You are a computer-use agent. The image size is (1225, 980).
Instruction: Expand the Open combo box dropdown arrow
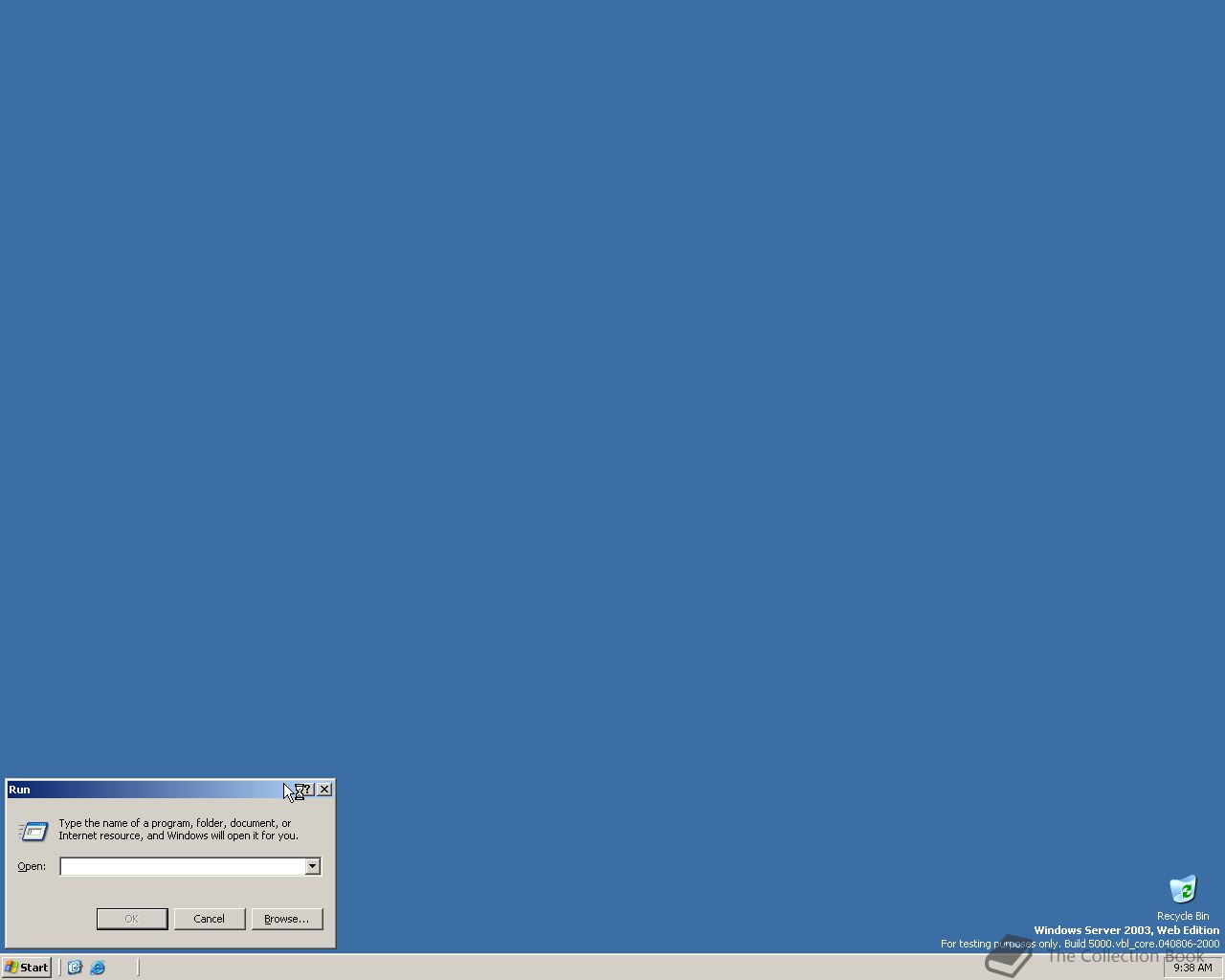pos(312,866)
